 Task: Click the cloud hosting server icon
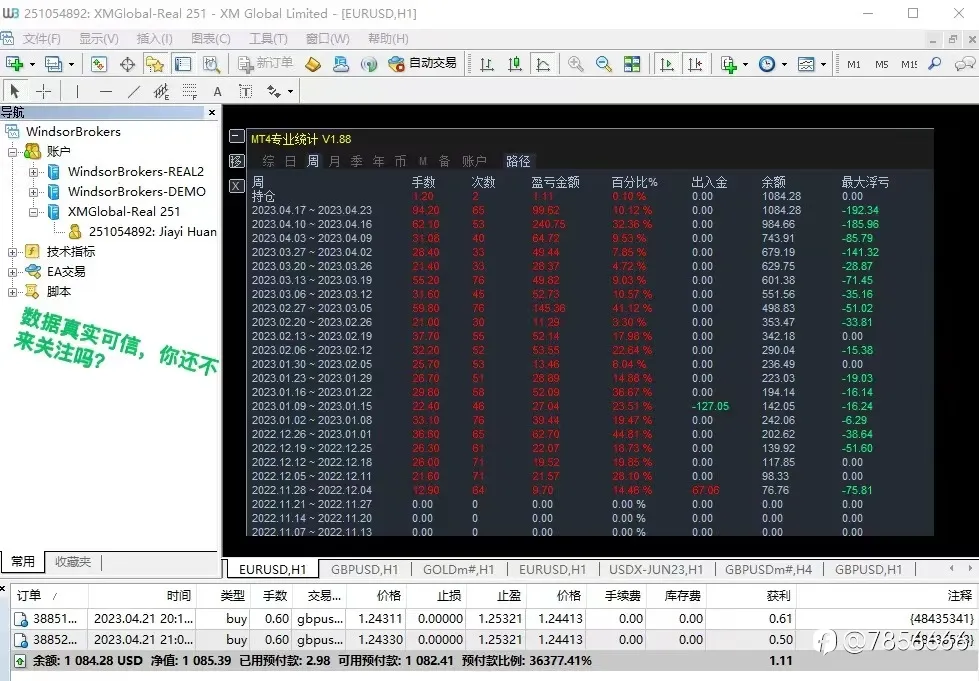341,64
